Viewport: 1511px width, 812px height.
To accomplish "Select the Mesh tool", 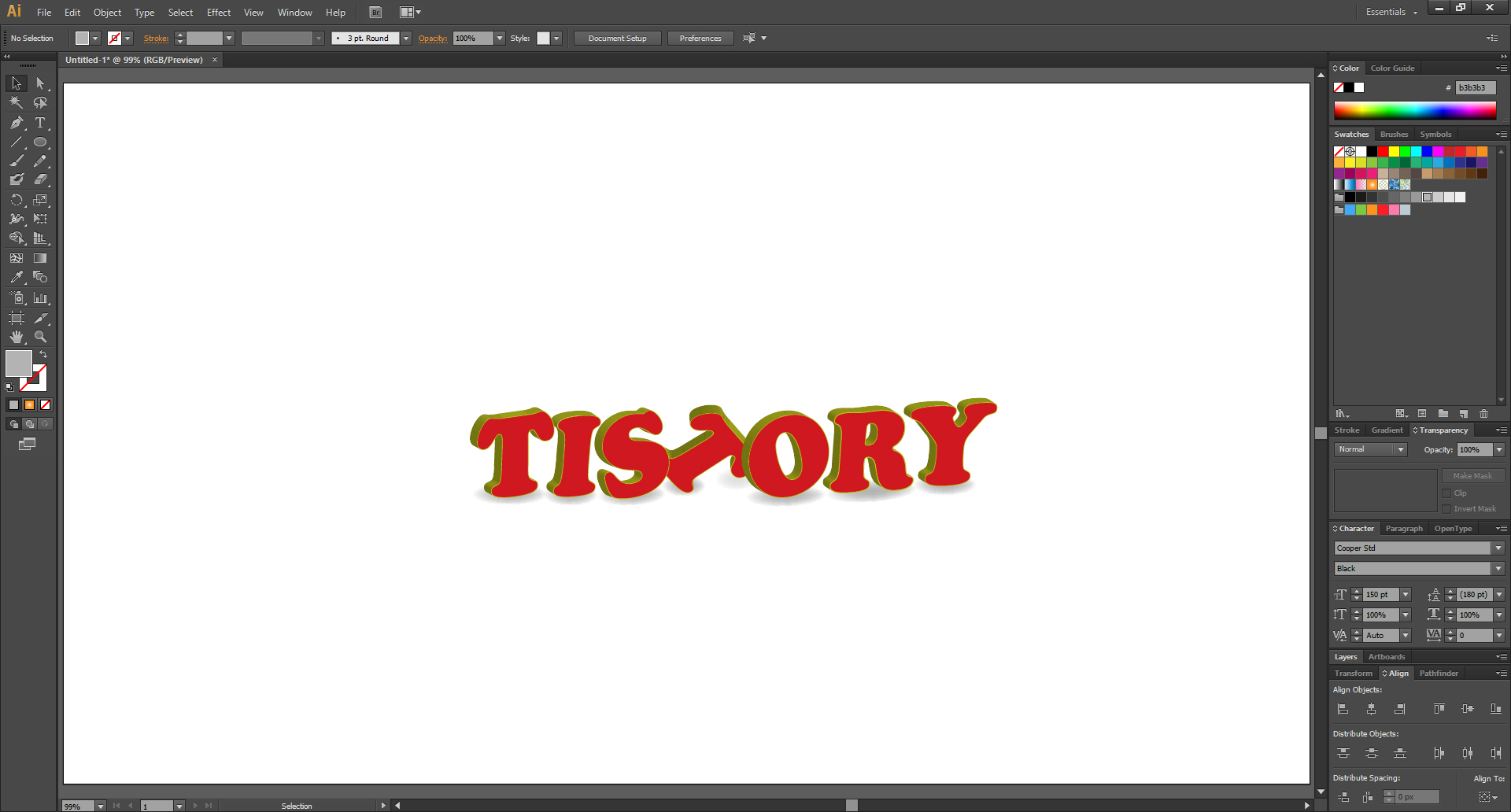I will tap(17, 258).
